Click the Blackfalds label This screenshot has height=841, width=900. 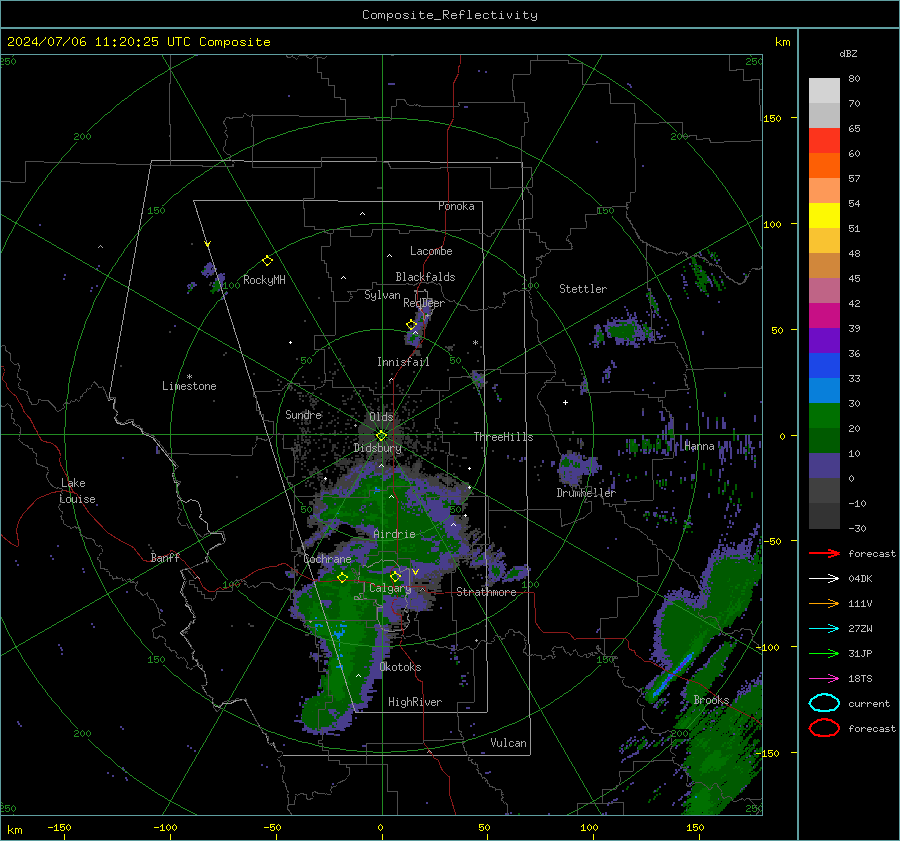pos(425,277)
